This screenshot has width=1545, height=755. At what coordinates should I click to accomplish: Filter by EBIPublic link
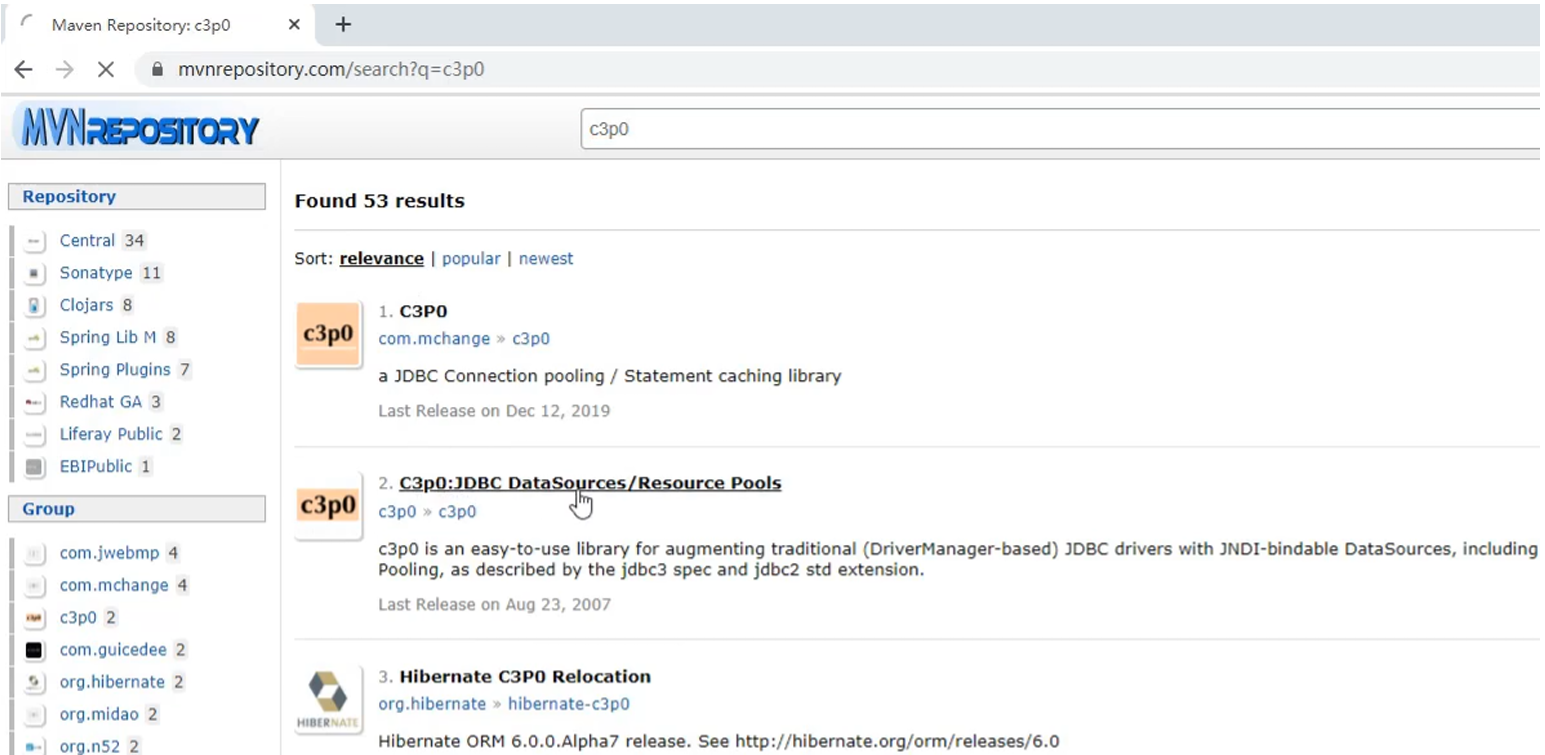coord(96,466)
